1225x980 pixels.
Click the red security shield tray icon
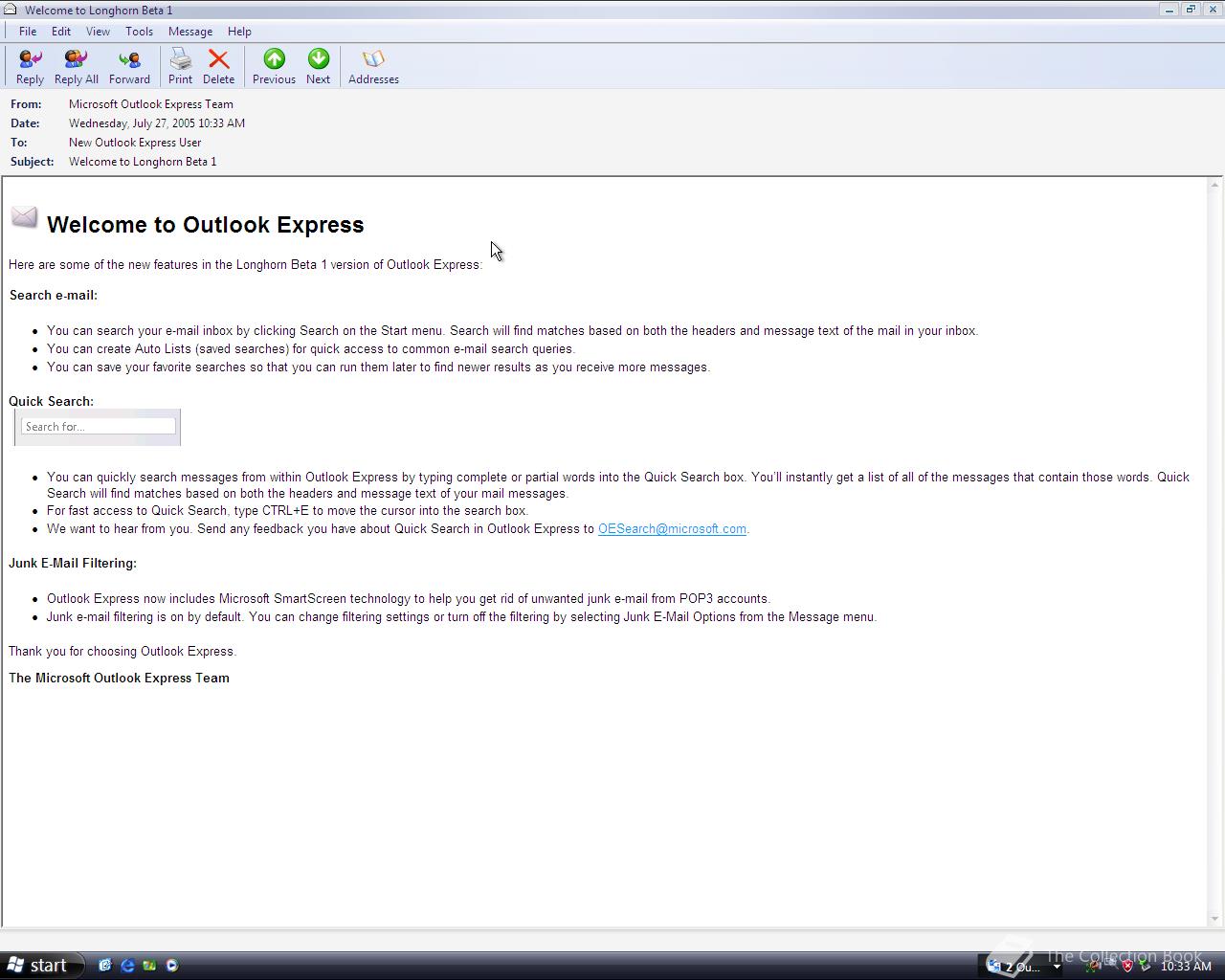point(1127,966)
